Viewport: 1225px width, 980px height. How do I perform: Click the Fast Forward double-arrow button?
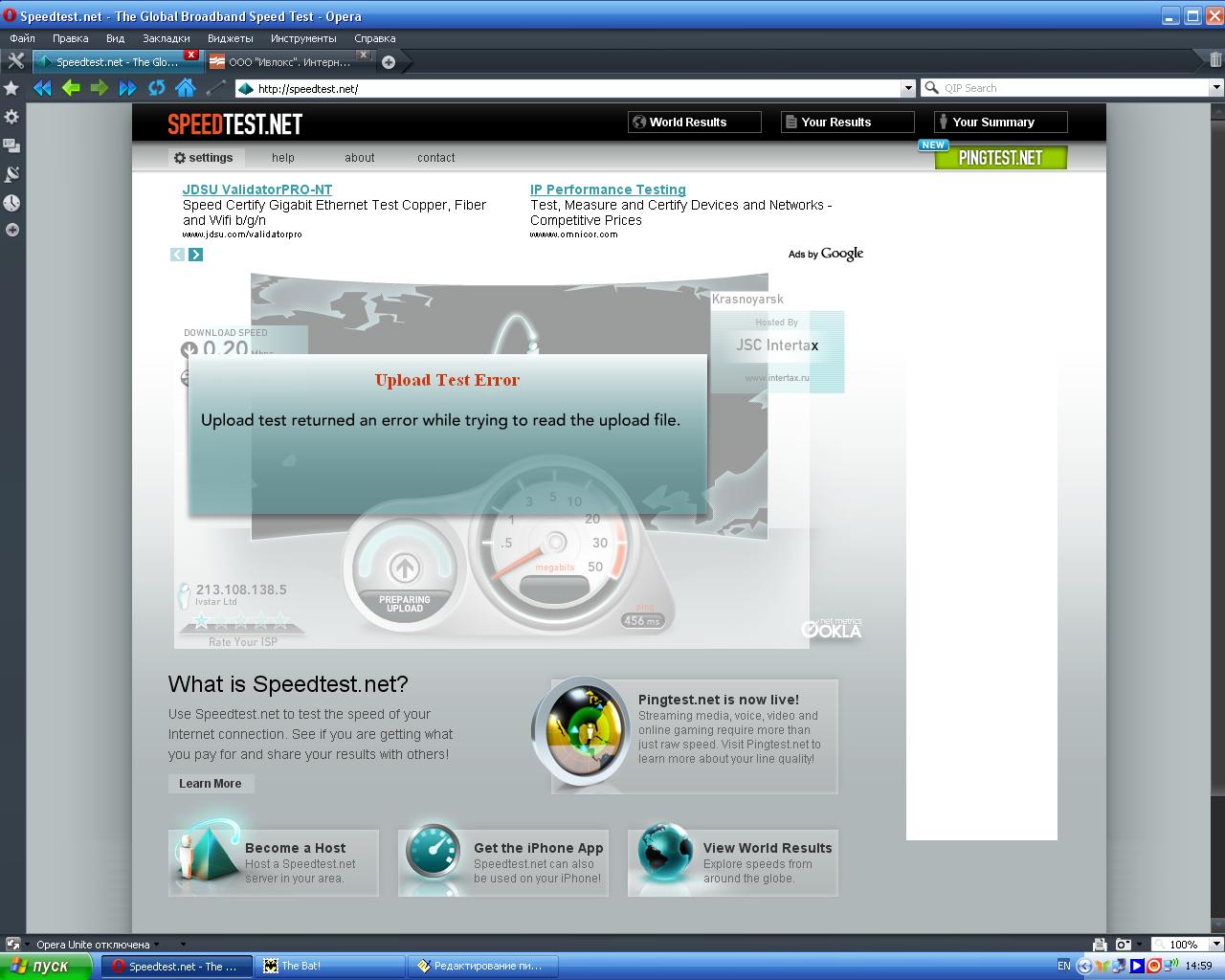pyautogui.click(x=128, y=88)
